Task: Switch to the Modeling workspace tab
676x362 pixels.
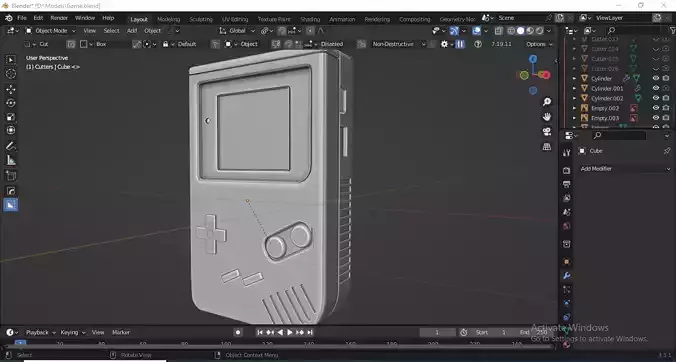Action: pyautogui.click(x=169, y=19)
